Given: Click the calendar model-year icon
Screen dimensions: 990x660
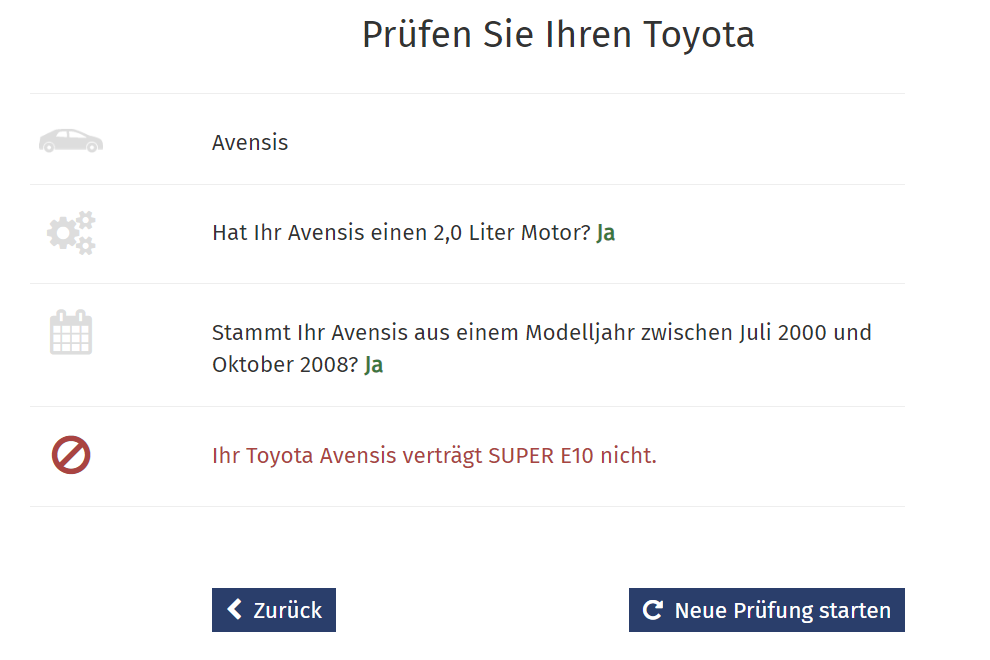Looking at the screenshot, I should [71, 332].
